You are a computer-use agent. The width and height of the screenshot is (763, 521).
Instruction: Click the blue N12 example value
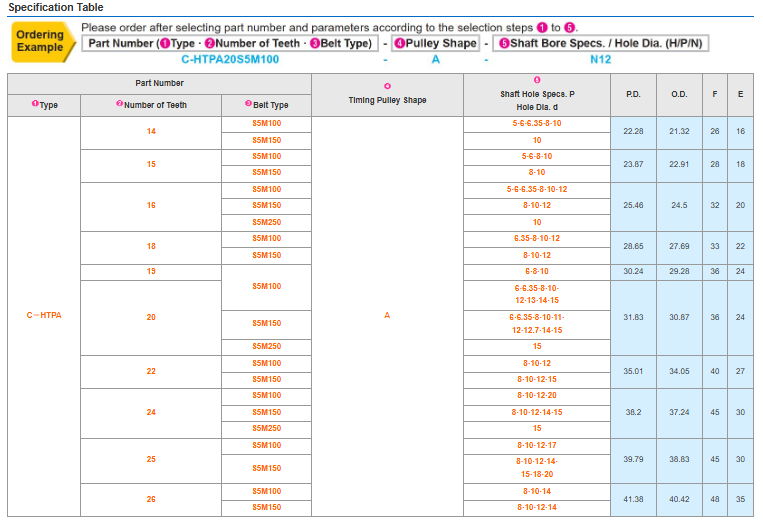tap(600, 59)
